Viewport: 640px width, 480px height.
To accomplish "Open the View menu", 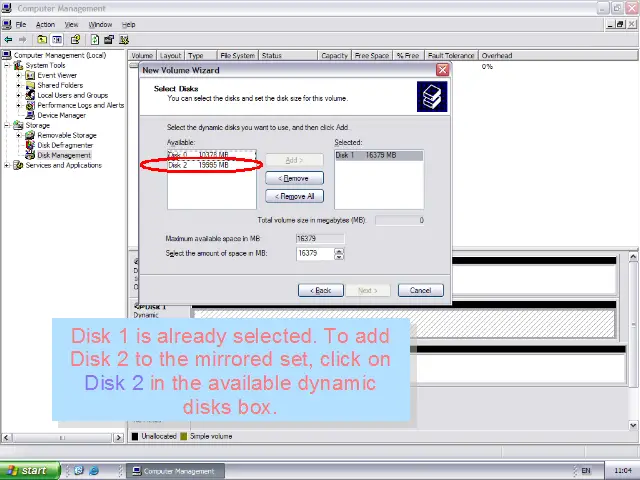I will (71, 24).
